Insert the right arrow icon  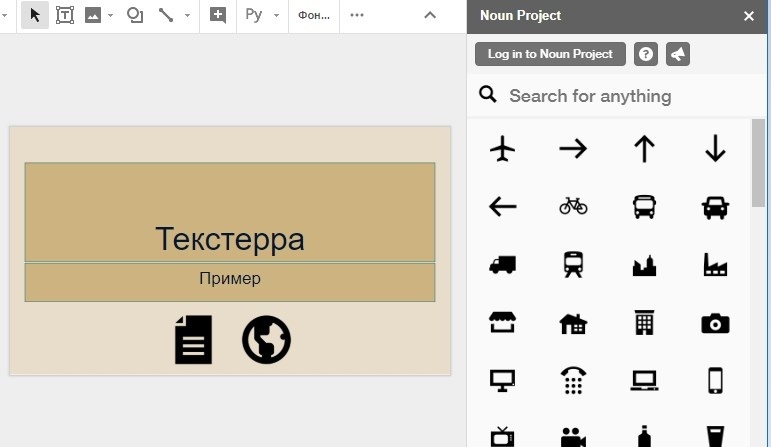tap(573, 148)
